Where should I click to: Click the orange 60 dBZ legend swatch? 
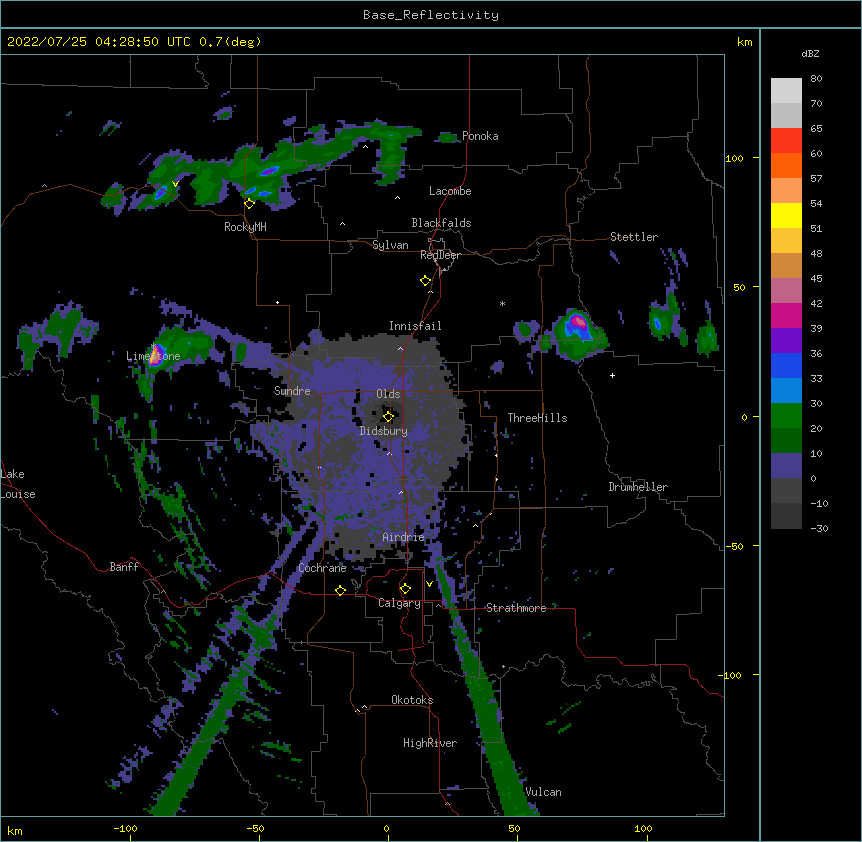[x=786, y=165]
